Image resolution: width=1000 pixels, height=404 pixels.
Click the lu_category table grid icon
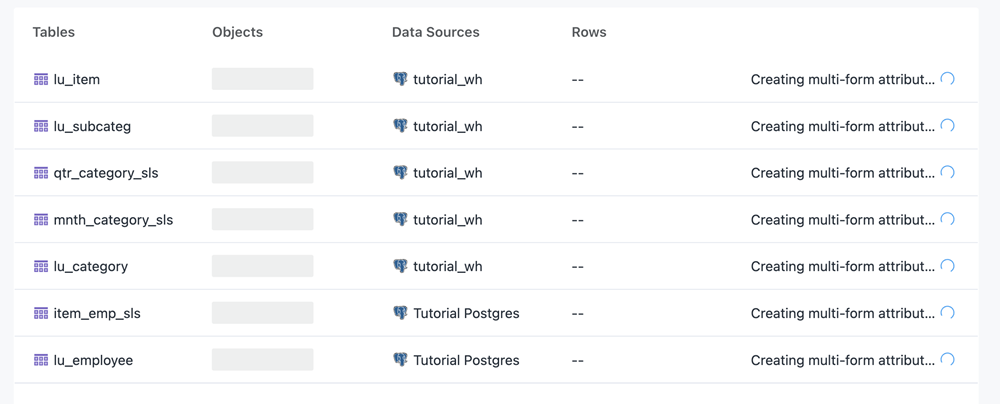click(x=41, y=266)
